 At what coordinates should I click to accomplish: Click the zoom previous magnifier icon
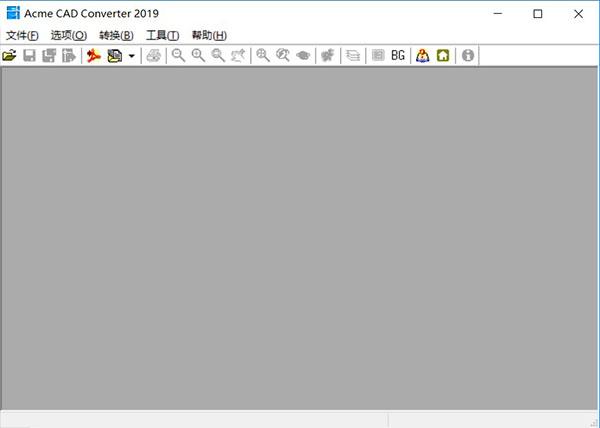283,55
